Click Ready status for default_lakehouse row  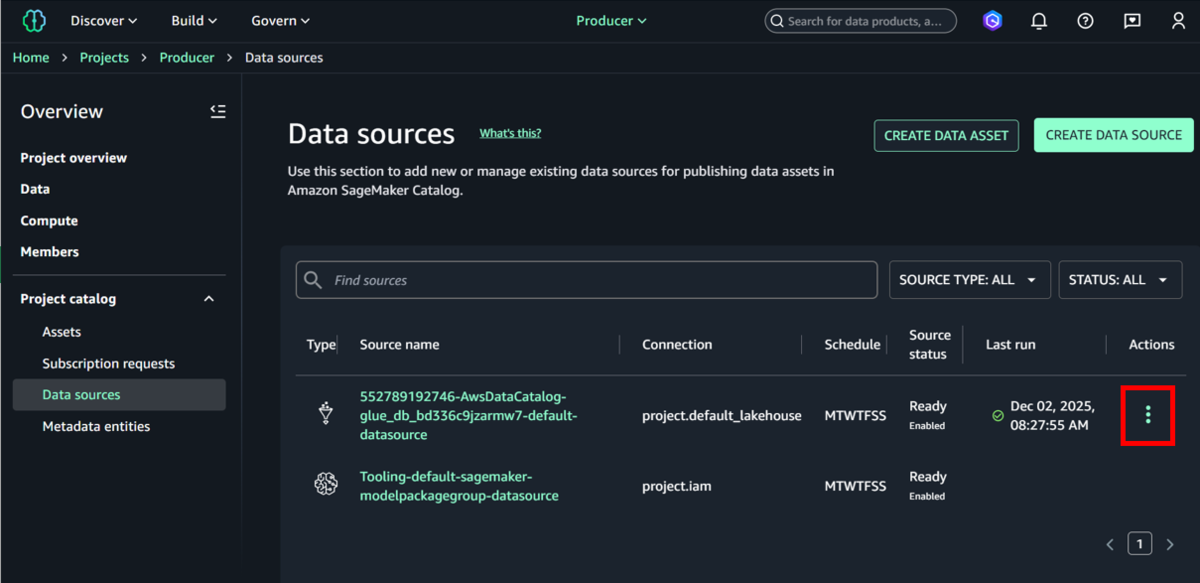[928, 406]
